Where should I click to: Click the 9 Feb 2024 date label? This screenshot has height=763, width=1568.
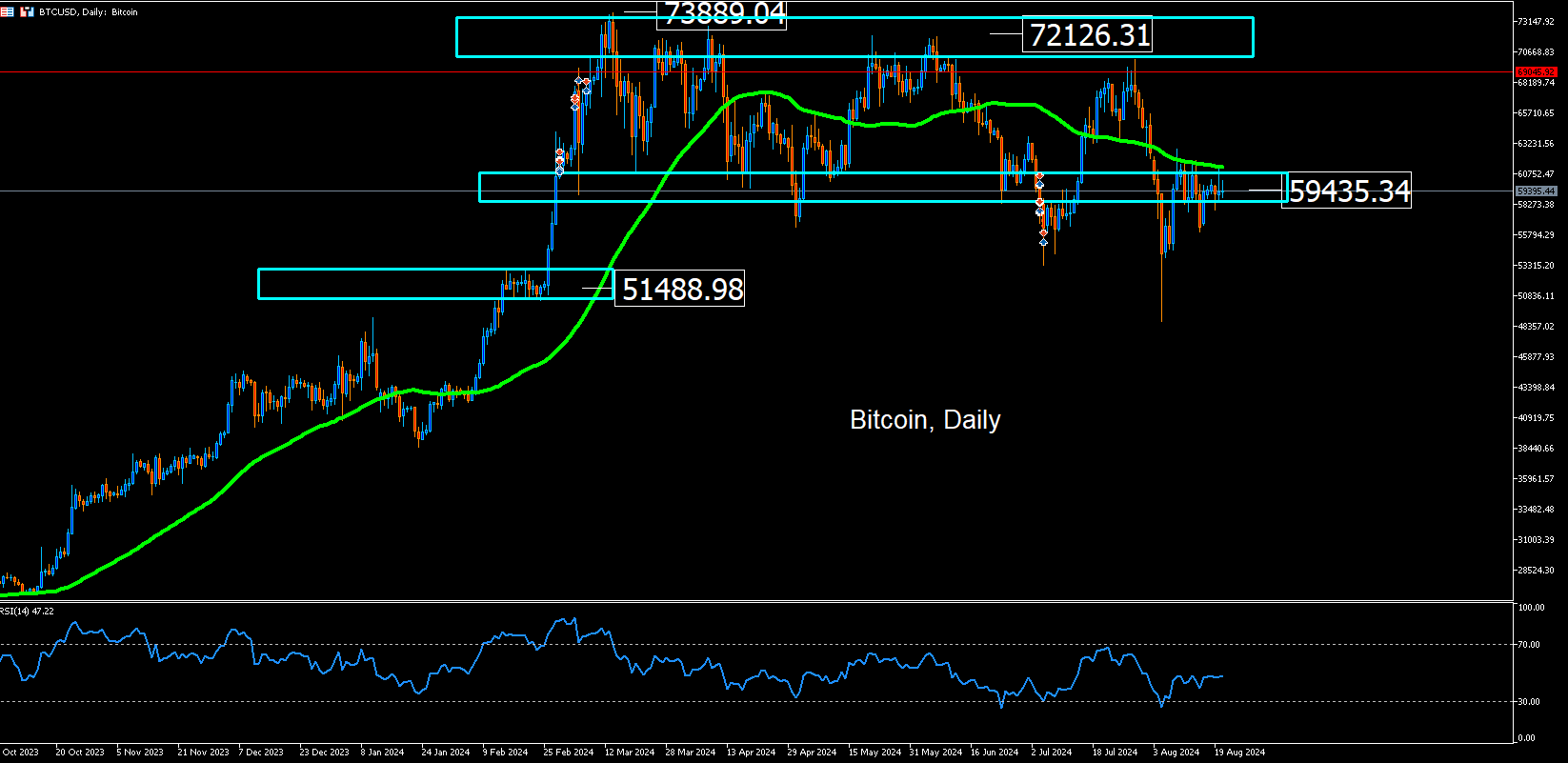[506, 753]
